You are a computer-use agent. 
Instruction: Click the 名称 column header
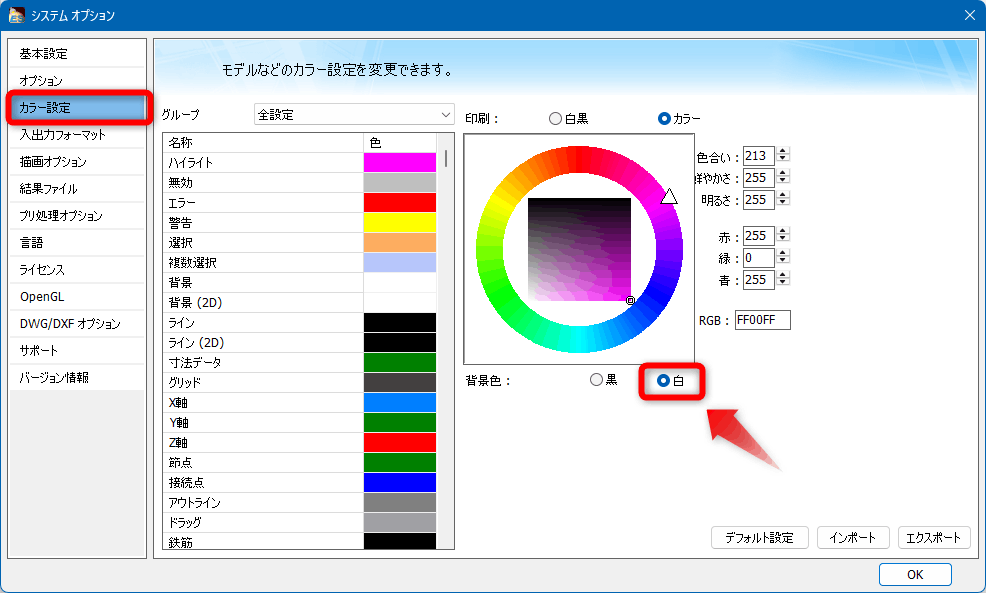coord(263,143)
